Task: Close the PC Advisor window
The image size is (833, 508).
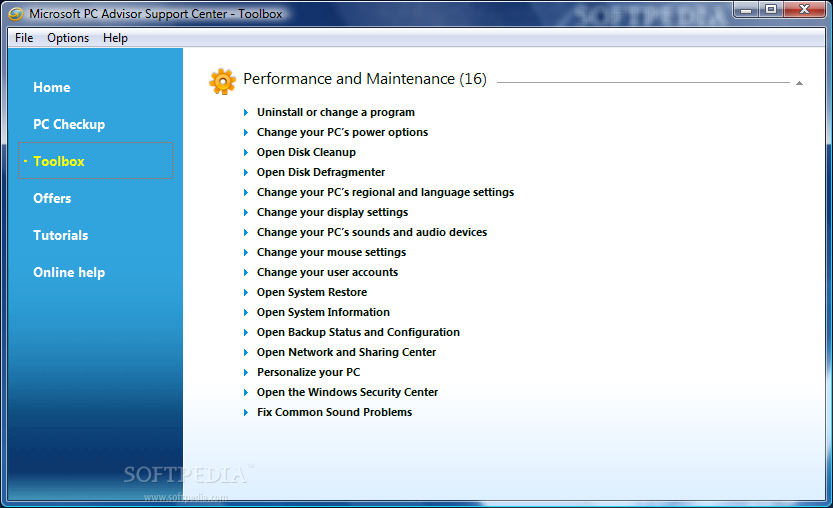Action: [x=804, y=10]
